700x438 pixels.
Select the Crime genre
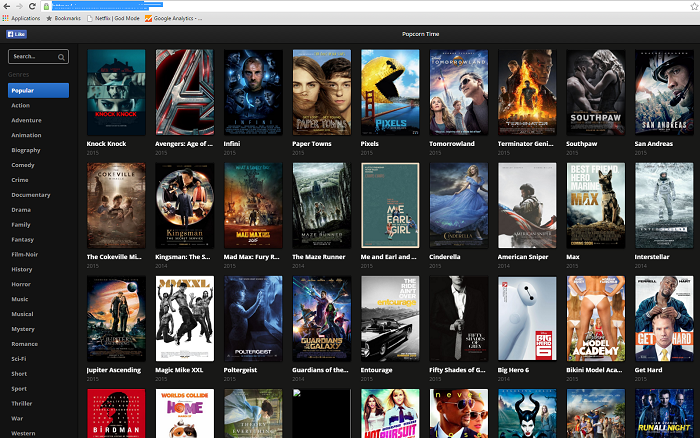point(20,180)
